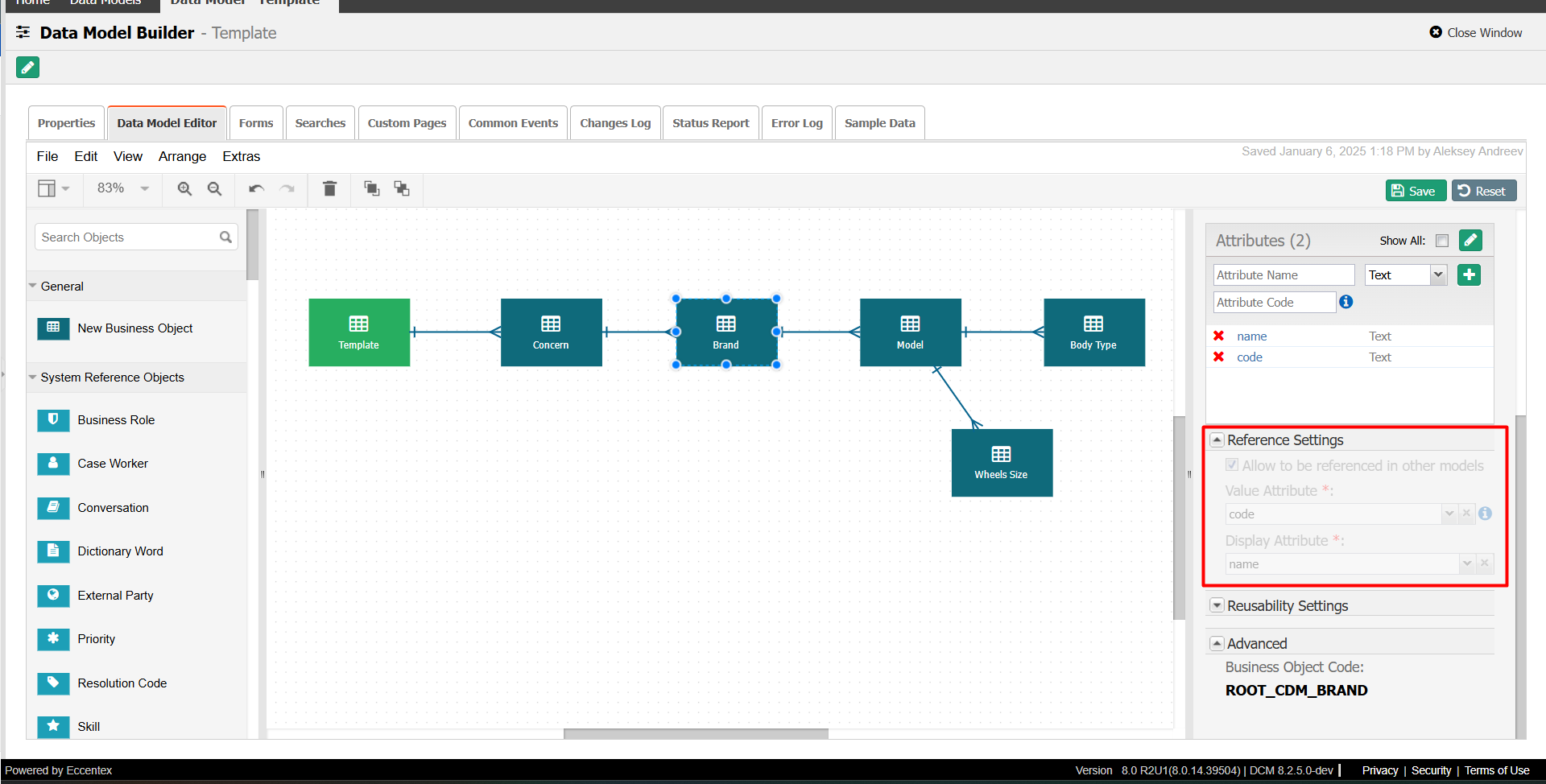Click in the Attribute Code field

coord(1275,303)
